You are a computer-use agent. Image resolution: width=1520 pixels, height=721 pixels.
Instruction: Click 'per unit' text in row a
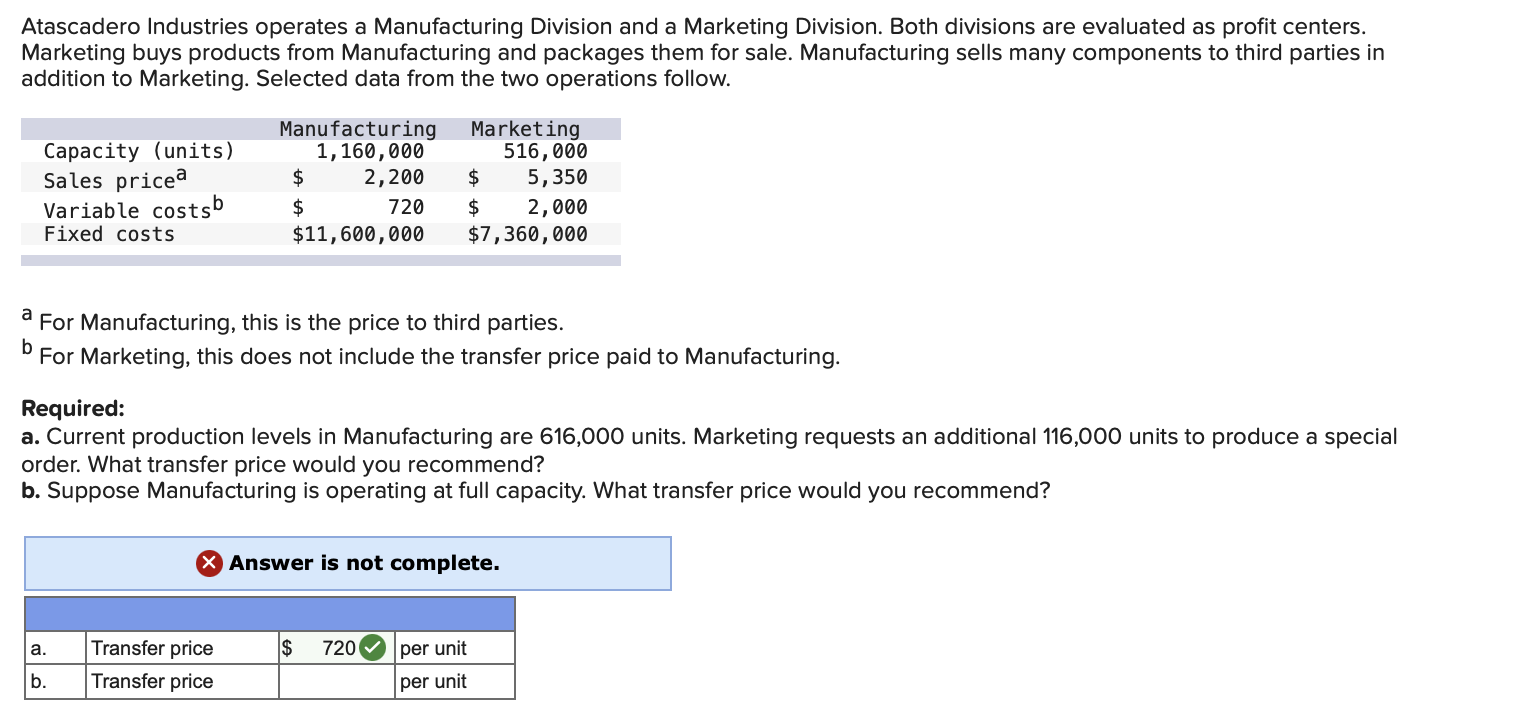tap(433, 648)
